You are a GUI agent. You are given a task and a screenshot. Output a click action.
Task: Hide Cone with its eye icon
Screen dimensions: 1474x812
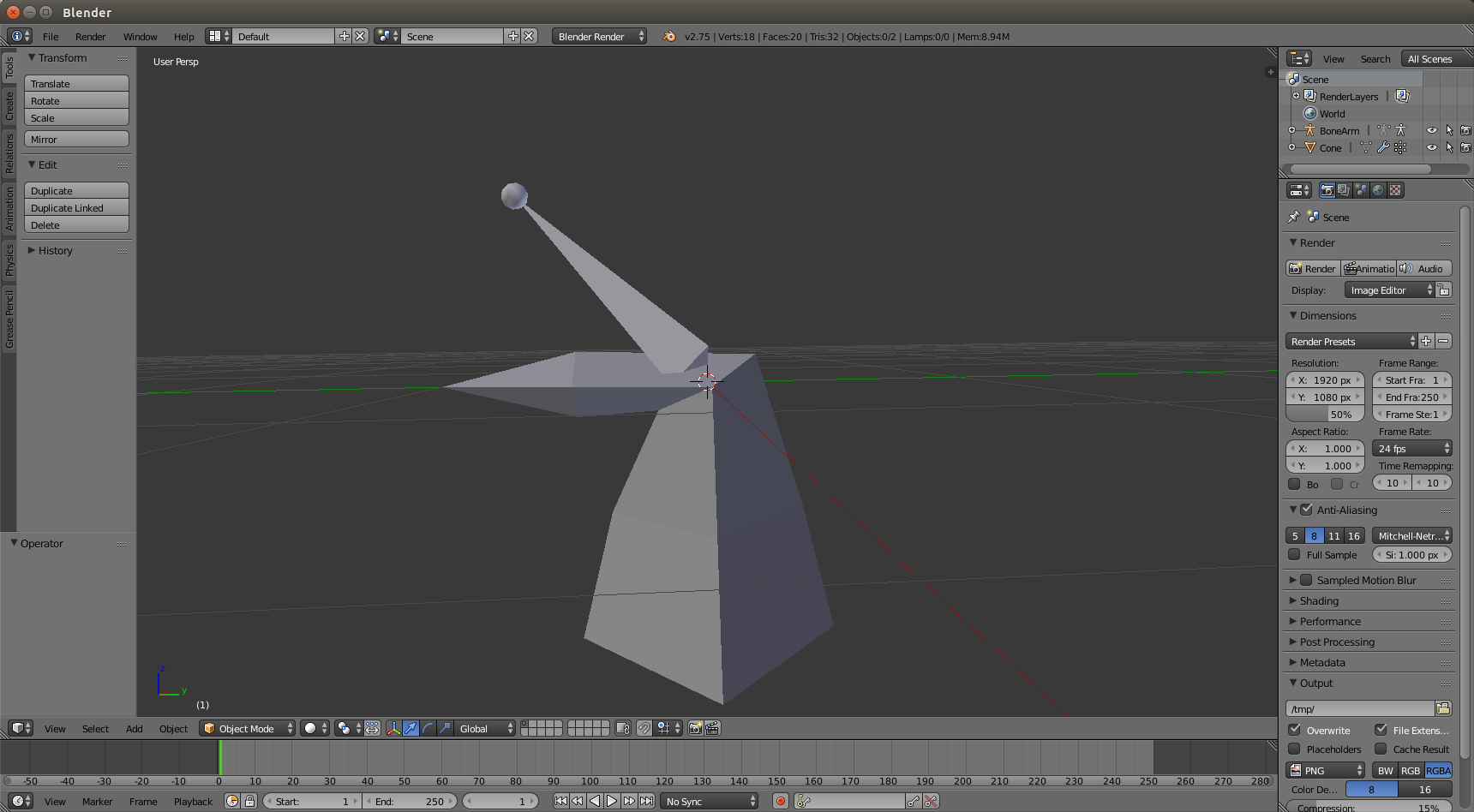point(1432,147)
